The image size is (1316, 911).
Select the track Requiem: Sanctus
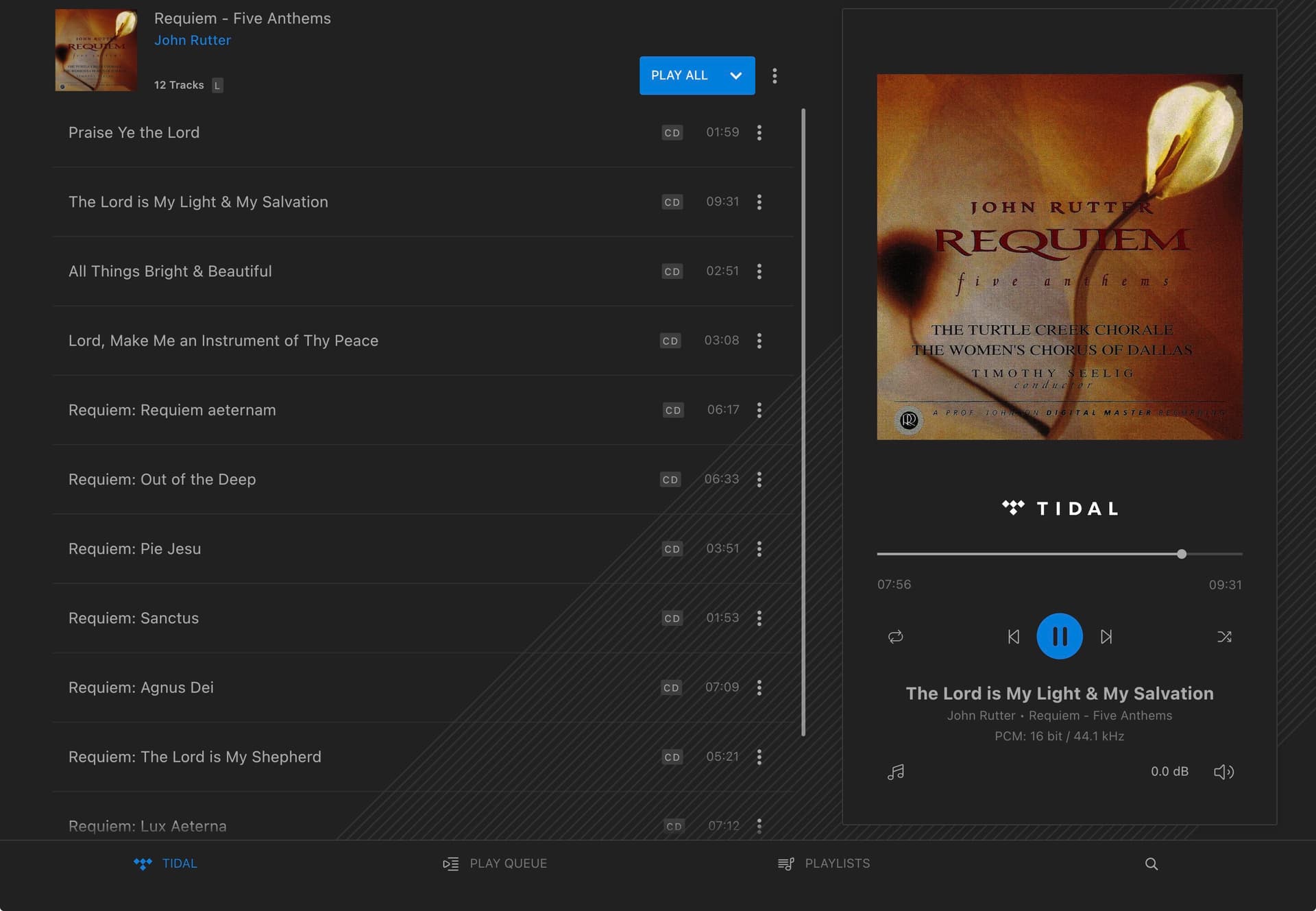pos(423,618)
